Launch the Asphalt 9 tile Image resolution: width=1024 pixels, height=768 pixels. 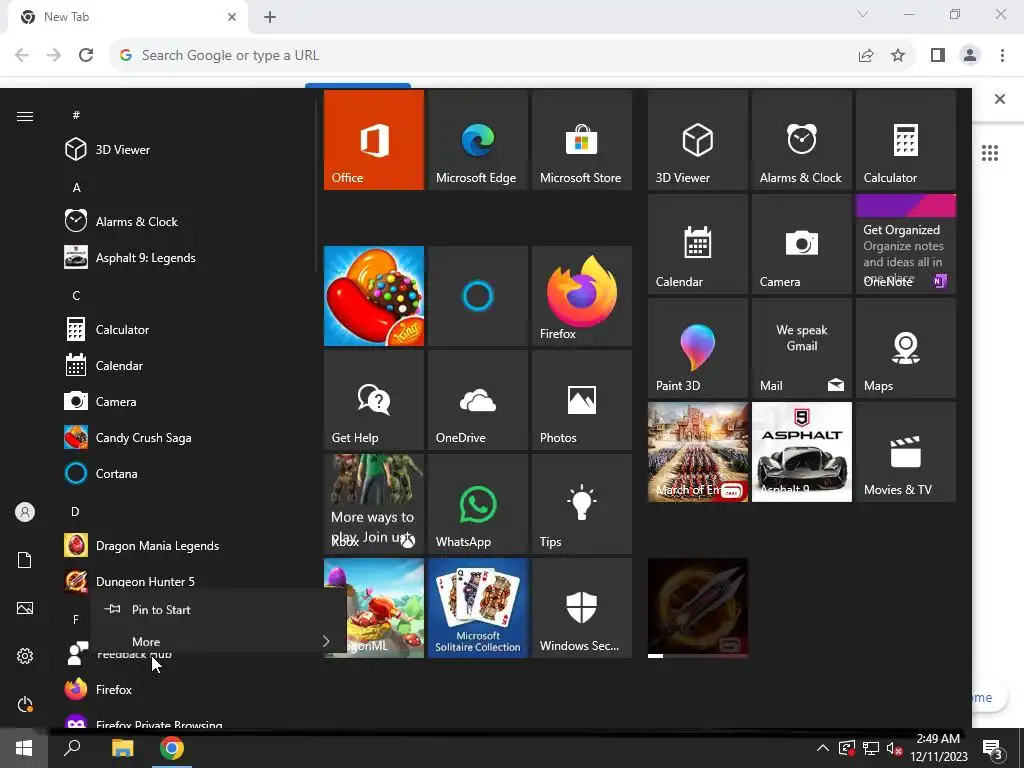(801, 452)
